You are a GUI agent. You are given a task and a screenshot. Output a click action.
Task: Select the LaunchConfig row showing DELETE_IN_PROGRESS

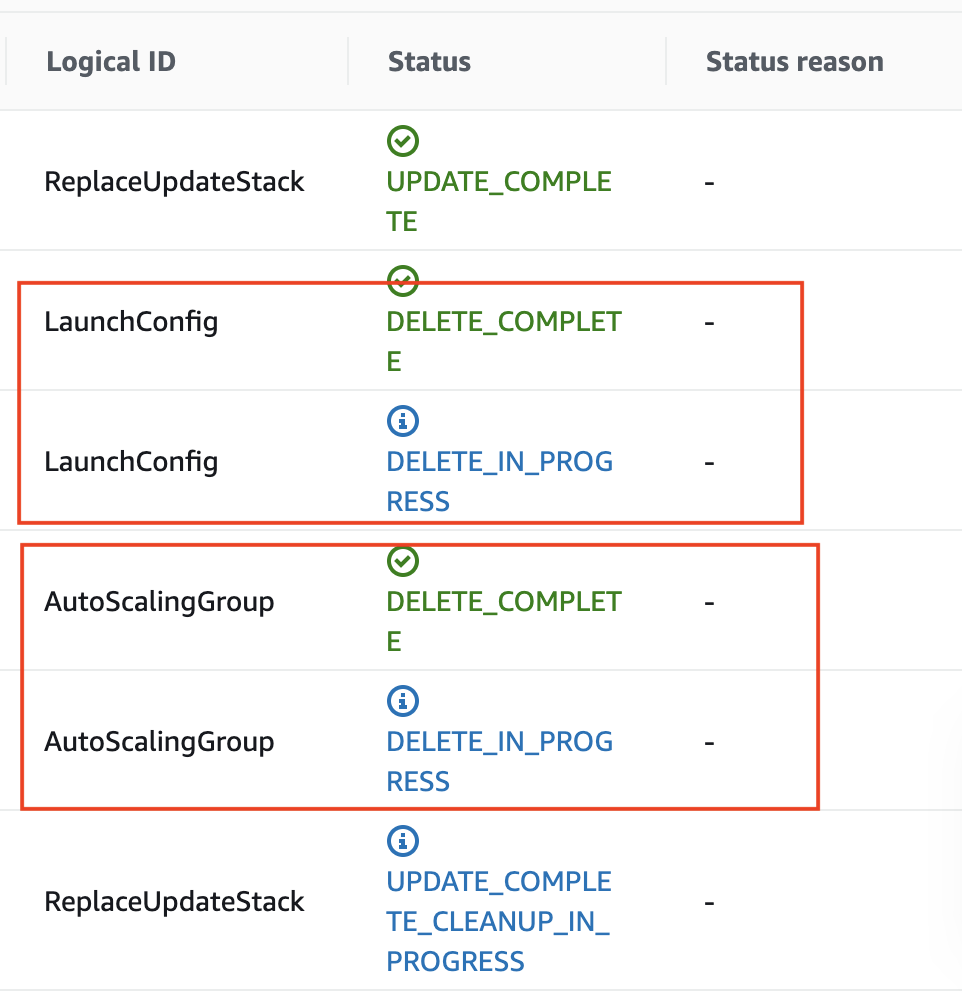(x=481, y=461)
